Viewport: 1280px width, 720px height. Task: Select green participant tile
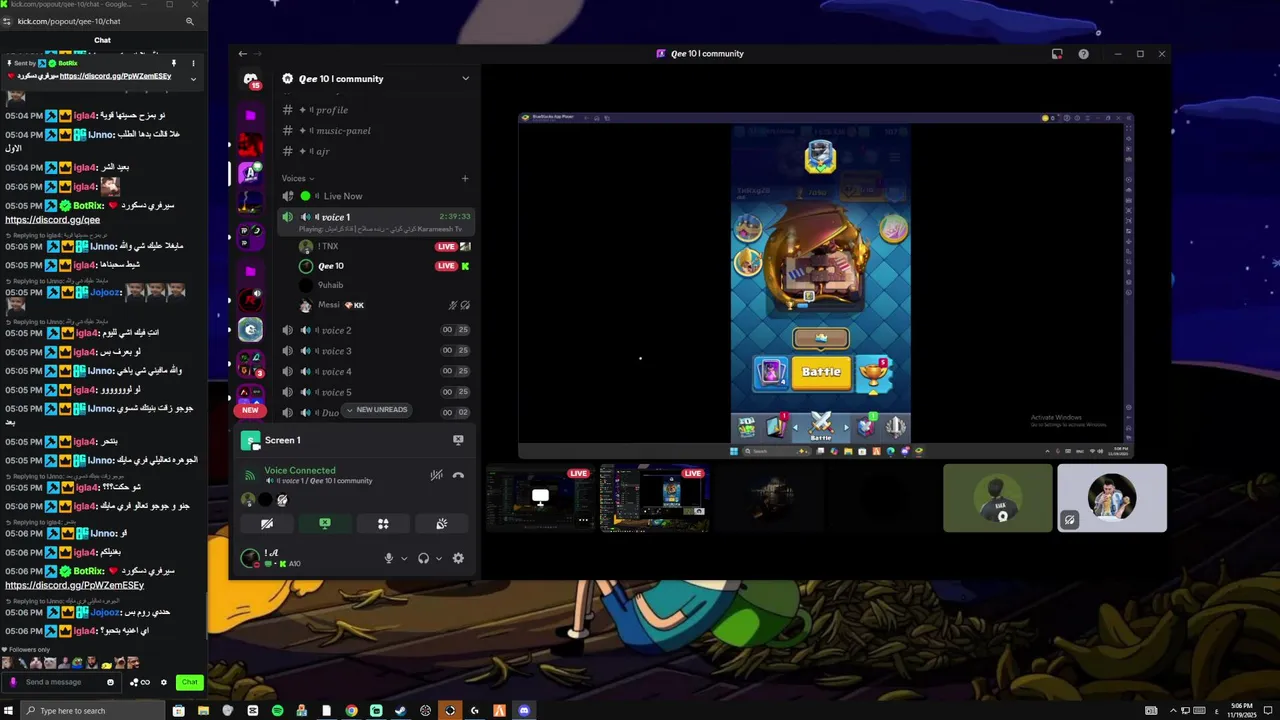(x=998, y=498)
